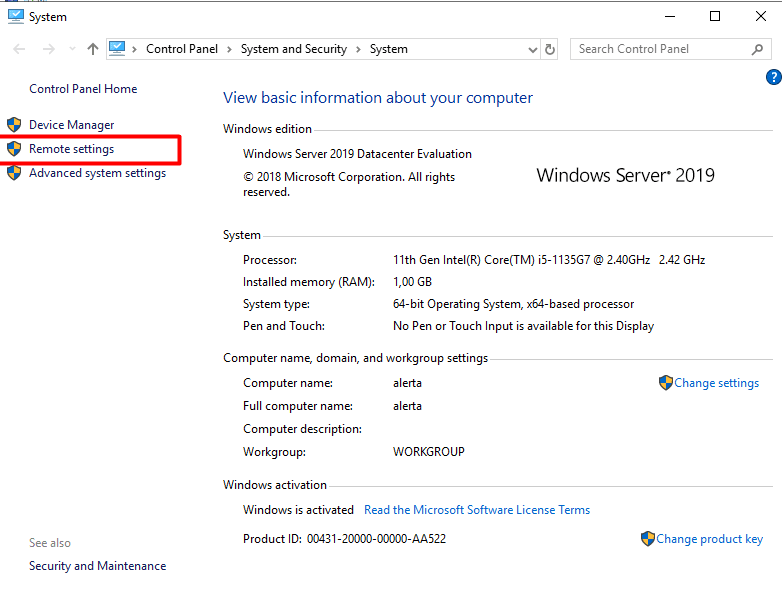This screenshot has height=593, width=782.
Task: Open Remote settings link
Action: pyautogui.click(x=71, y=149)
